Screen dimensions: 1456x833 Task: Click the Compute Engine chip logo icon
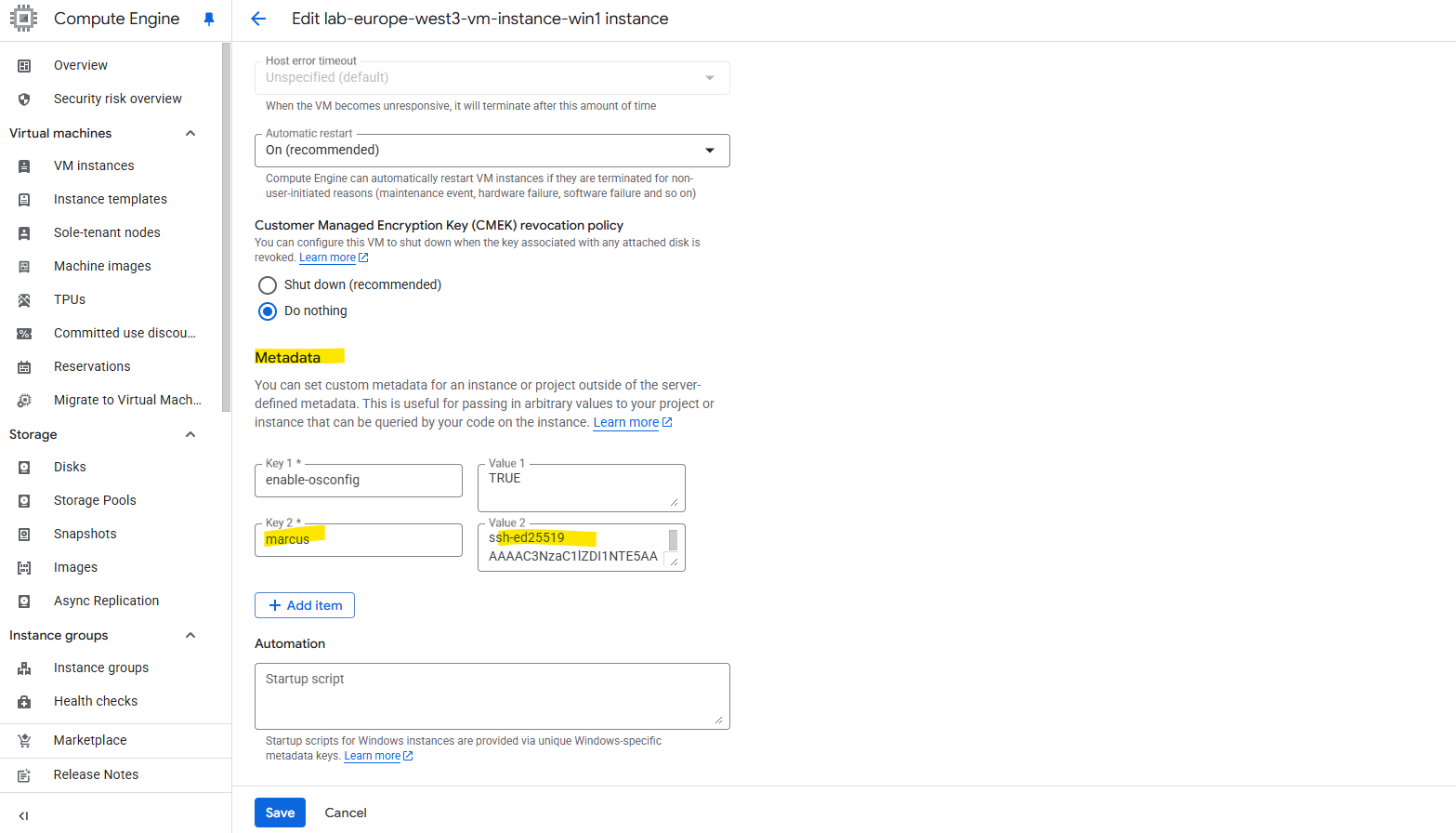[23, 19]
